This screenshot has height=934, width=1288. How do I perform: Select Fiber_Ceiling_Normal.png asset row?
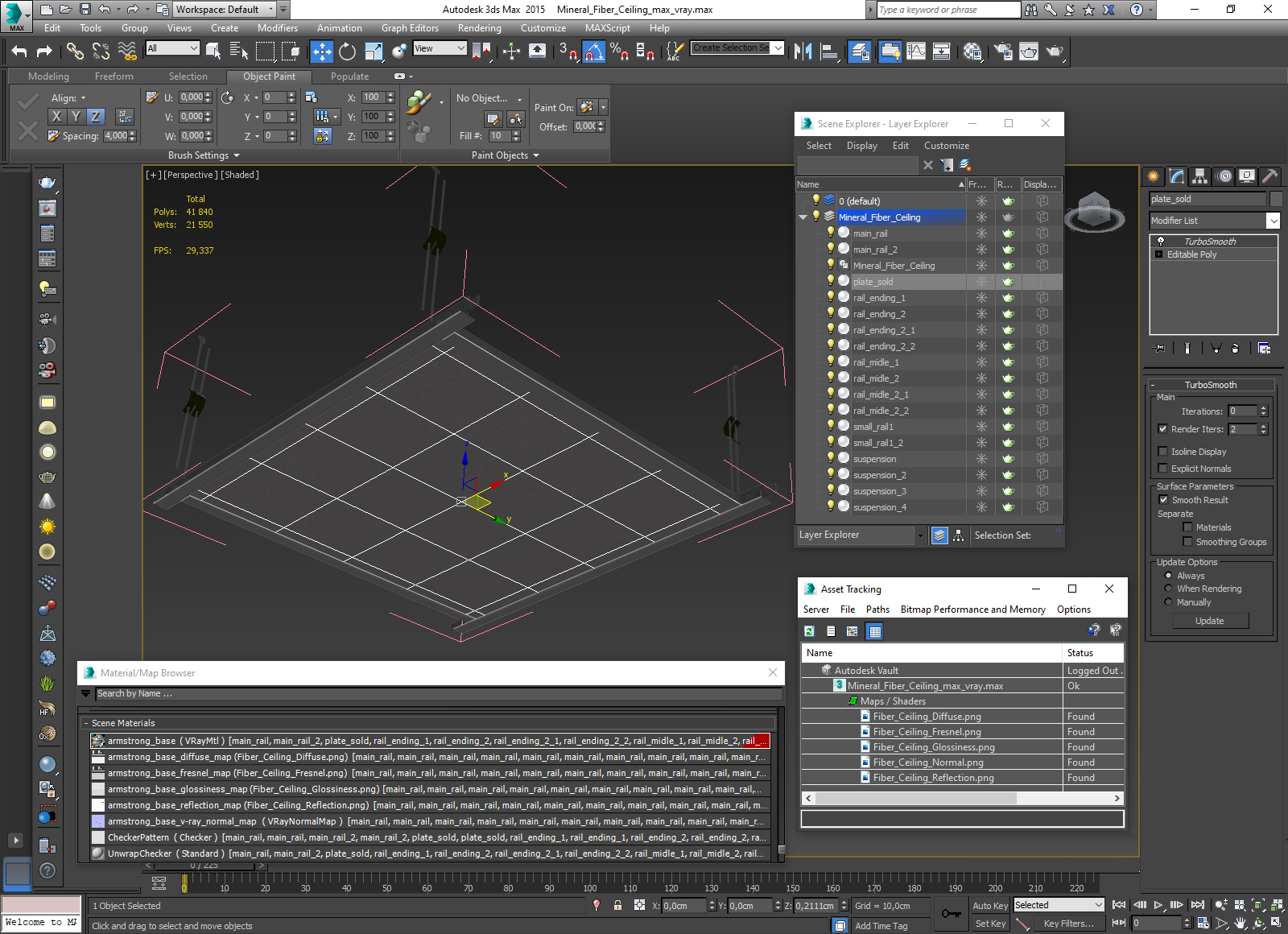click(962, 762)
